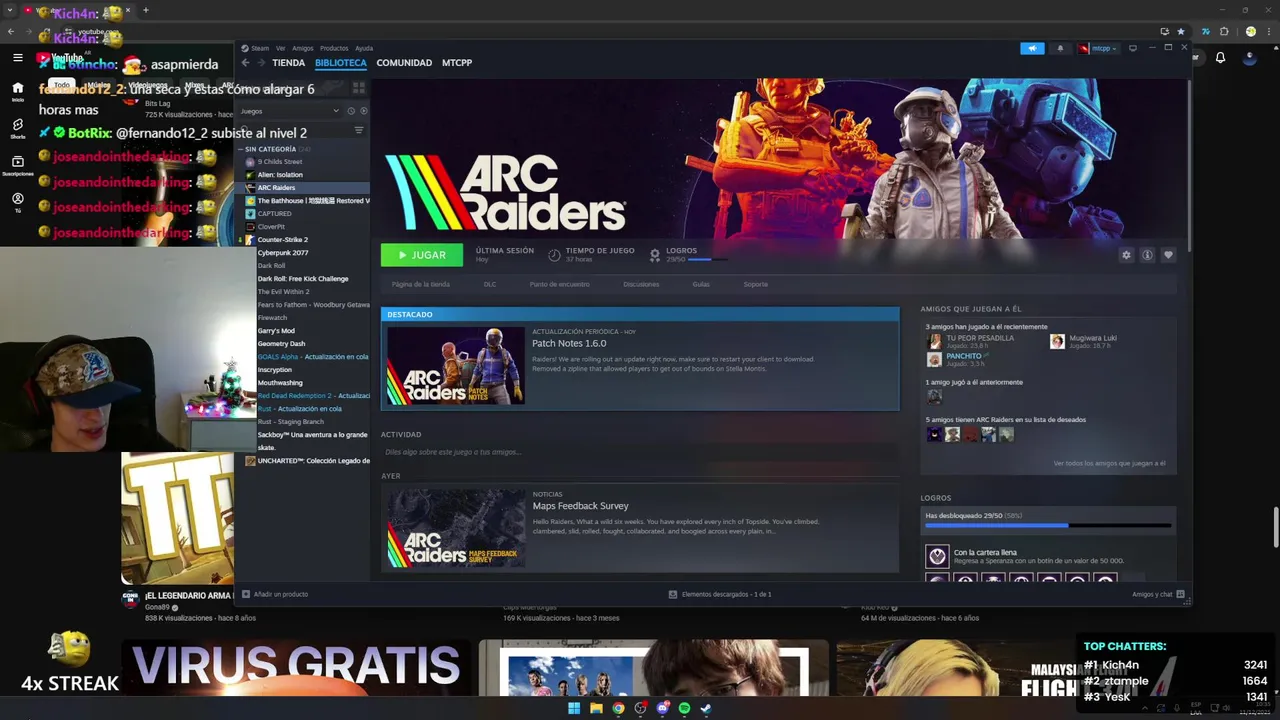
Task: Open Spotify from taskbar
Action: click(684, 708)
